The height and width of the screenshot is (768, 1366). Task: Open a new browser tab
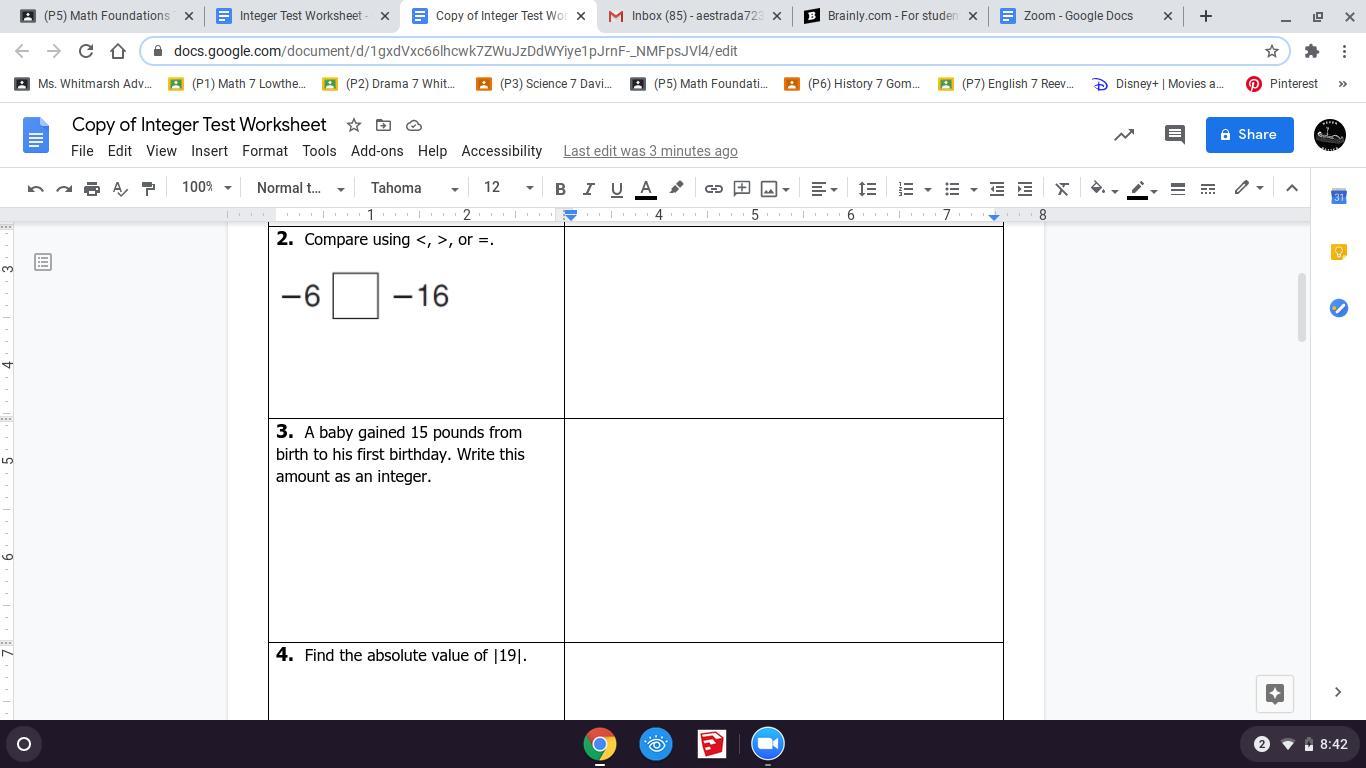click(1206, 16)
